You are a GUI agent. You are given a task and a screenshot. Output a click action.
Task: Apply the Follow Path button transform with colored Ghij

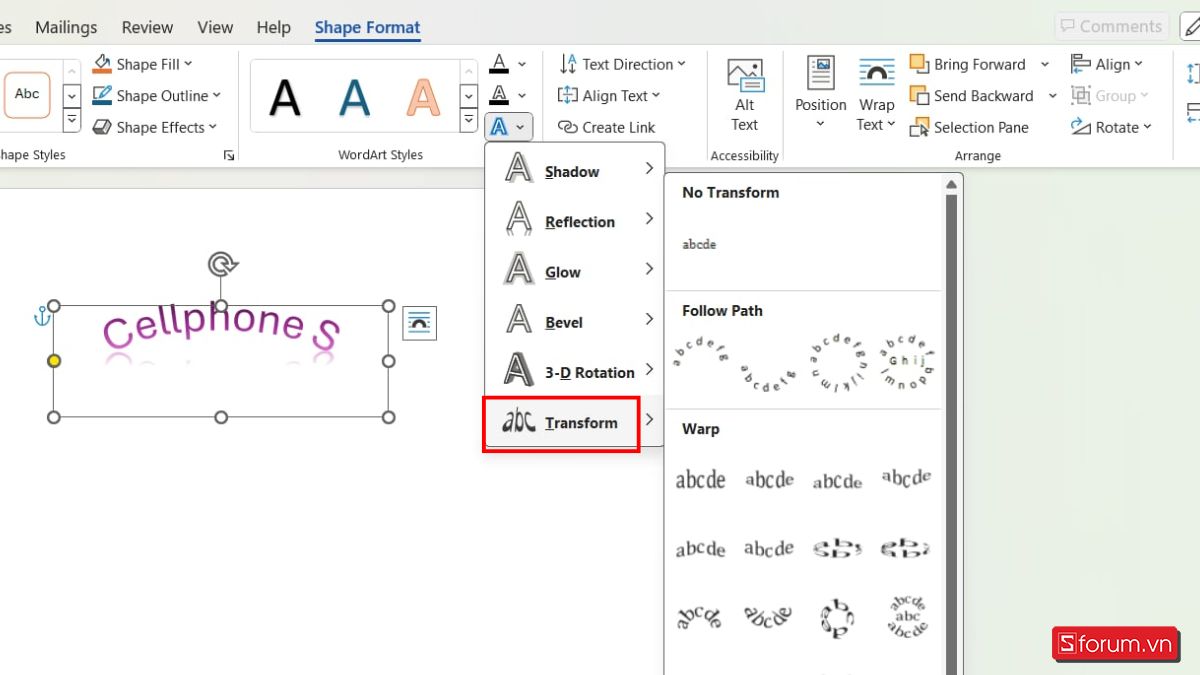pyautogui.click(x=906, y=361)
